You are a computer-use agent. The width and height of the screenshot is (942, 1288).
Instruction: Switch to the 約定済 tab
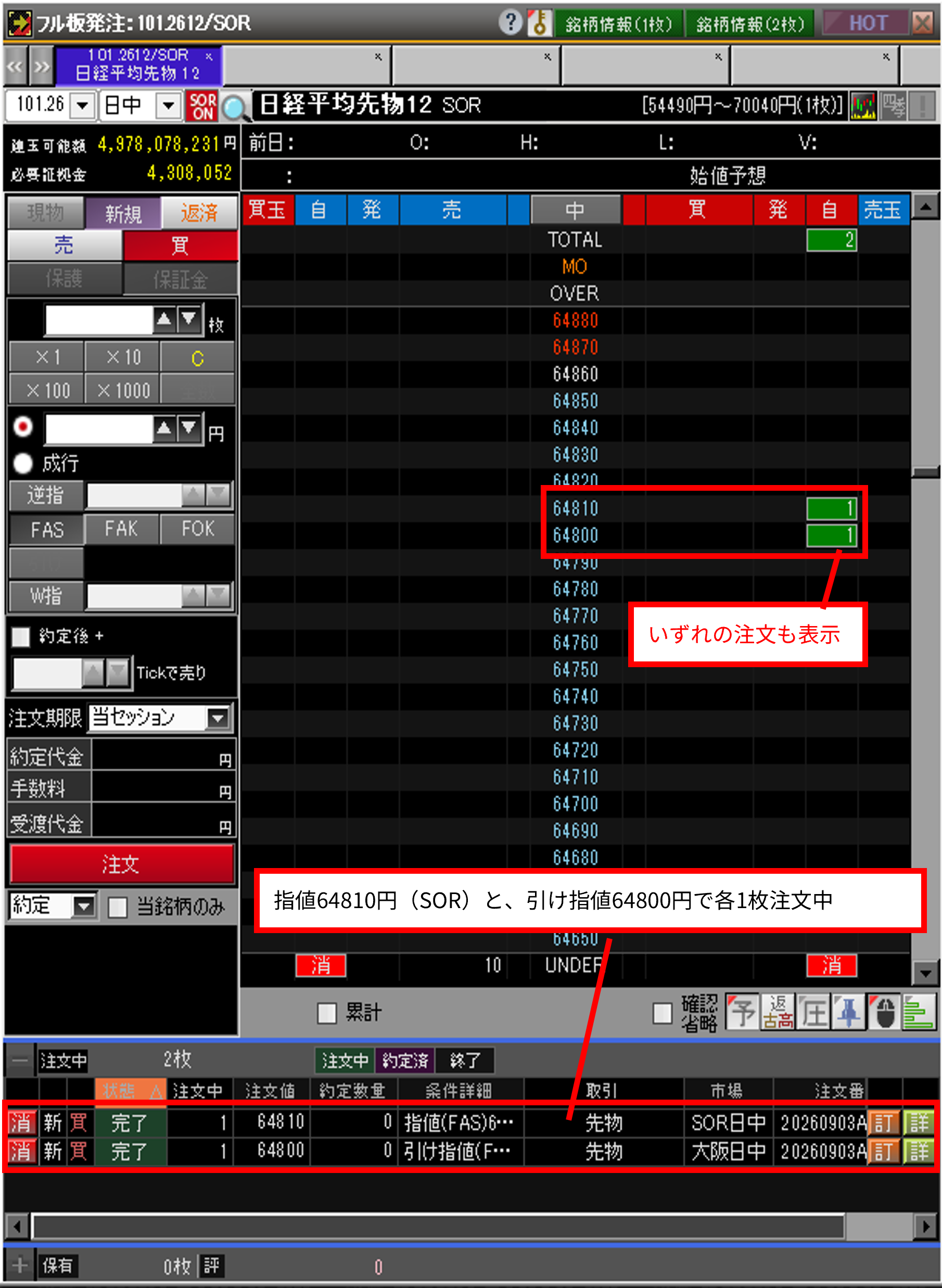pyautogui.click(x=405, y=1061)
